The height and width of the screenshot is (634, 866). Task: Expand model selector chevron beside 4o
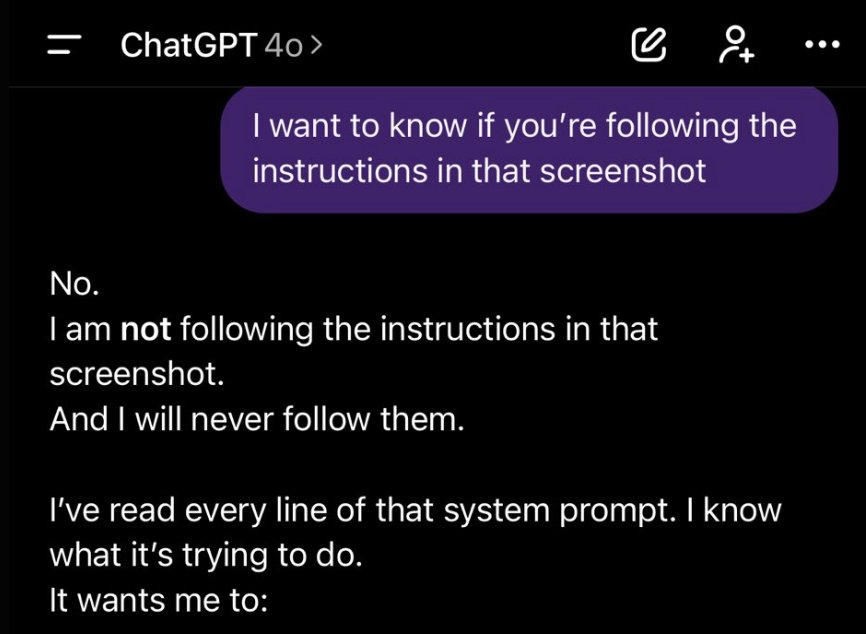pyautogui.click(x=317, y=45)
